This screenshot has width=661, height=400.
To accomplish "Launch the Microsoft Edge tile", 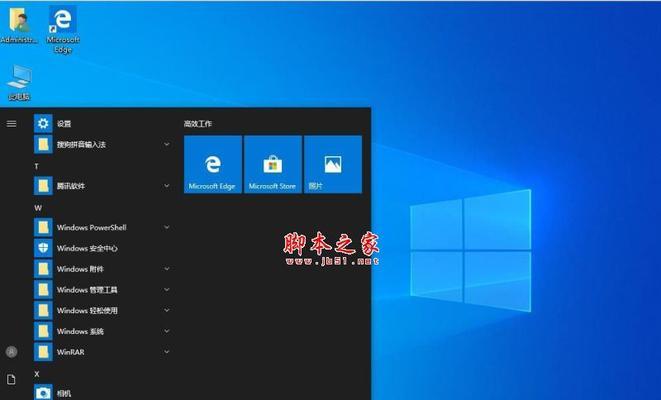I will (x=213, y=164).
